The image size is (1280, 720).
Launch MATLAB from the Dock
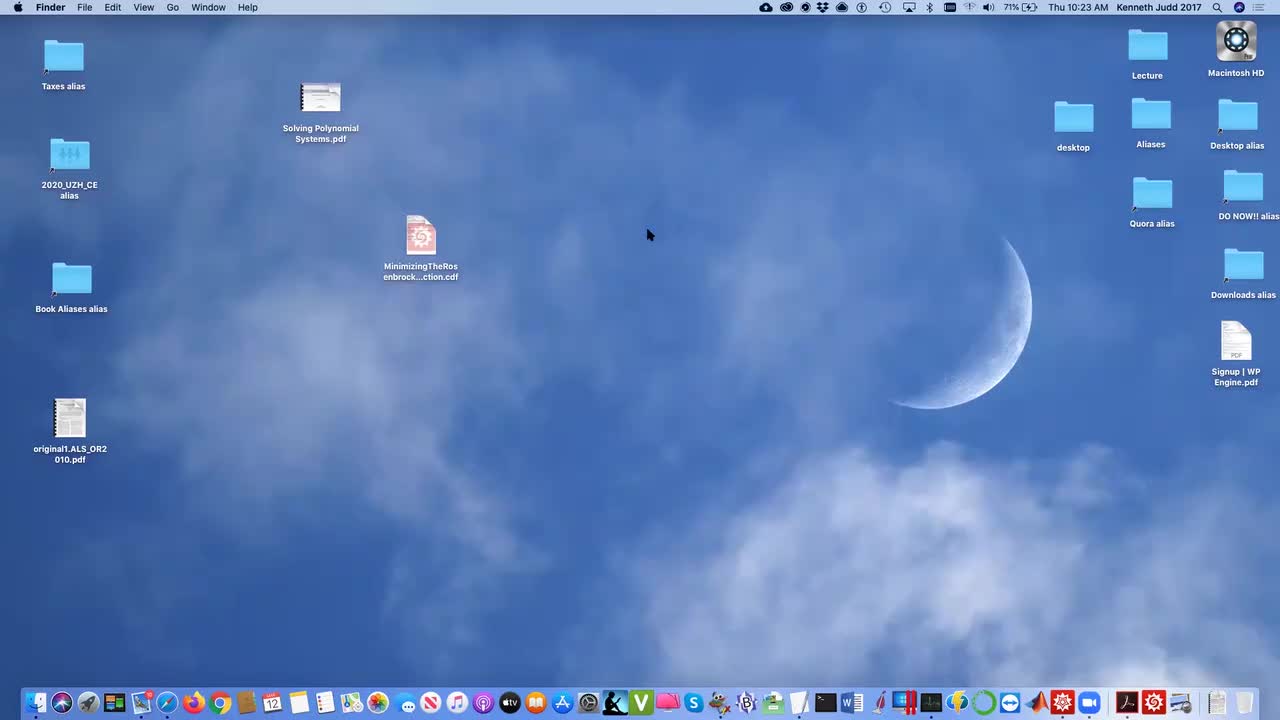click(x=1037, y=703)
